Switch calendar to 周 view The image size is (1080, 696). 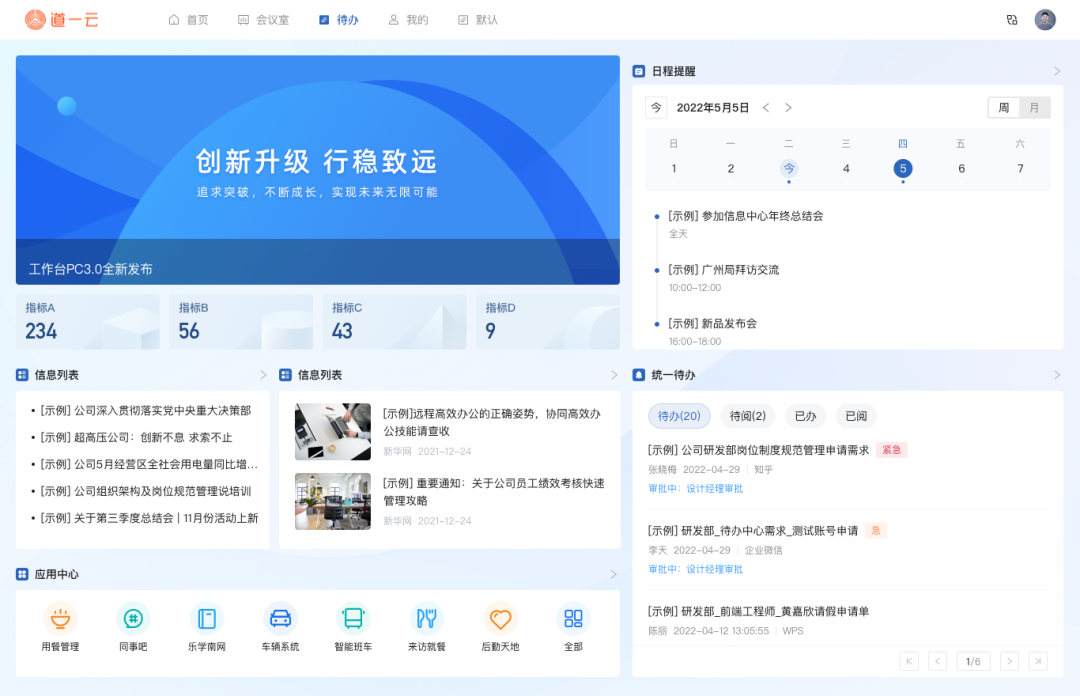coord(1004,108)
